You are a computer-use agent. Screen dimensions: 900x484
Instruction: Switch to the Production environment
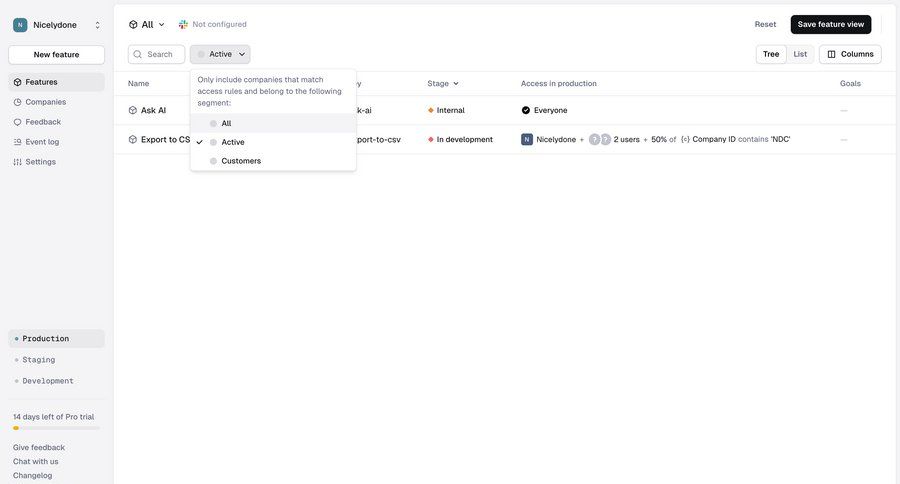coord(56,339)
